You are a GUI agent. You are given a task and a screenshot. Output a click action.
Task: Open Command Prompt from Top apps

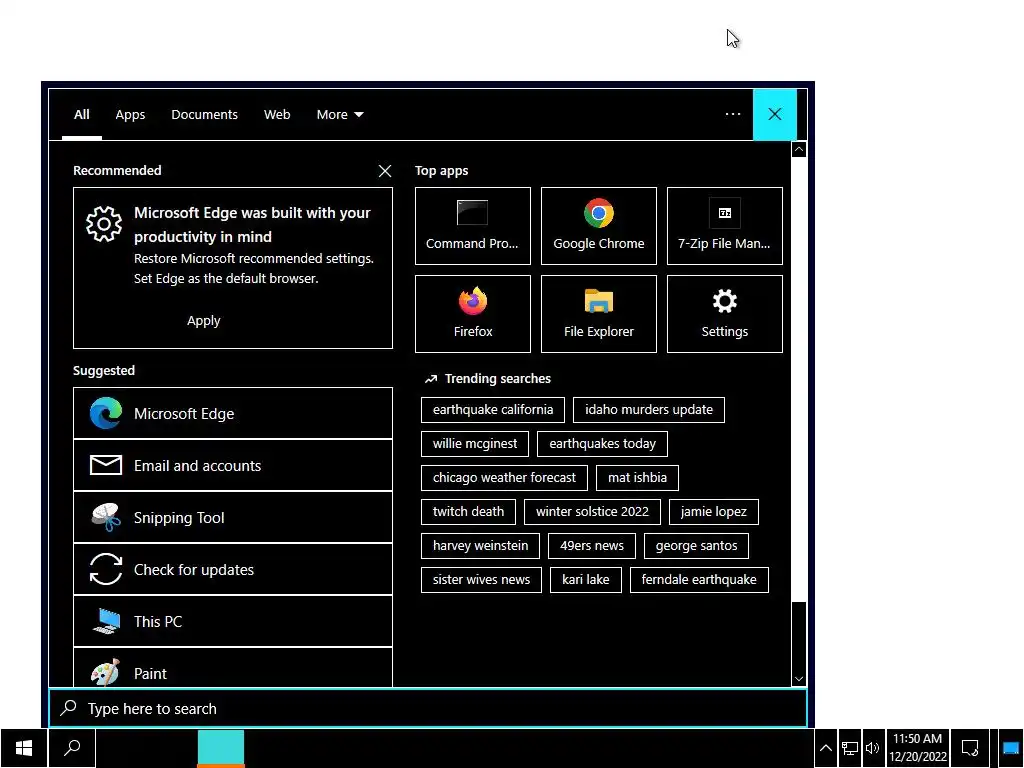472,226
